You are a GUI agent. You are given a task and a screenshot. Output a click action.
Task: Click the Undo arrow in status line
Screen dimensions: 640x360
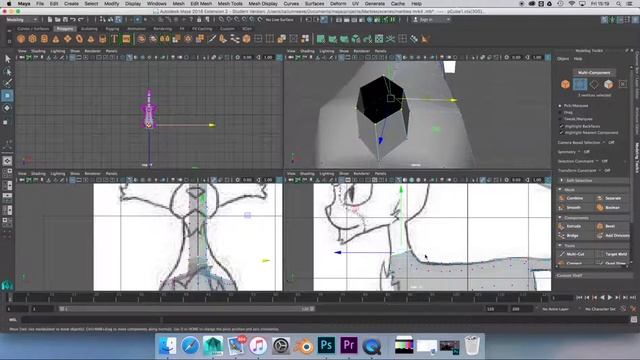click(x=73, y=19)
